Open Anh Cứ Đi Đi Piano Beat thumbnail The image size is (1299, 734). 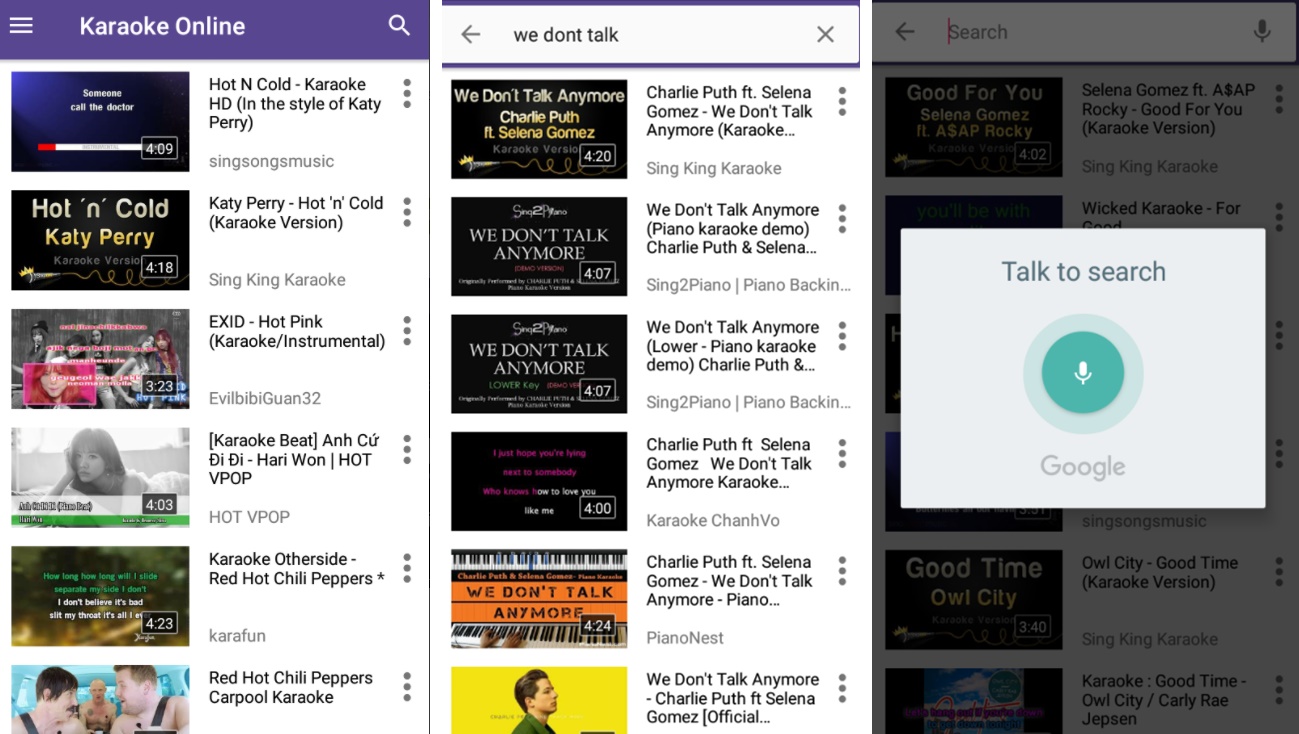100,477
